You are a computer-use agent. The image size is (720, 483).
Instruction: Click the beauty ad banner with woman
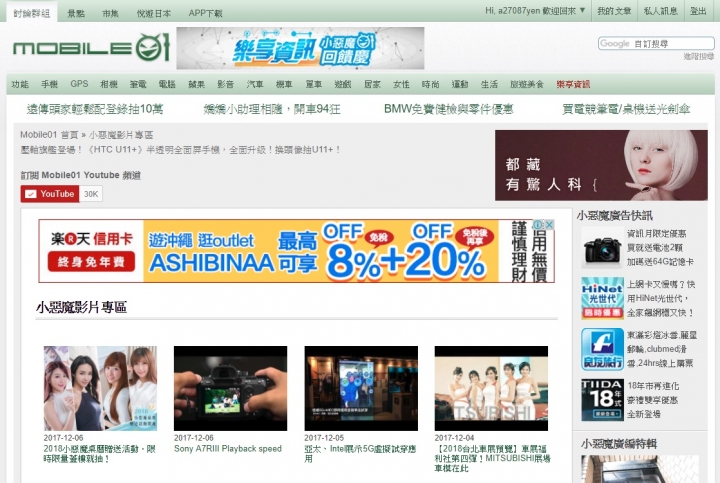601,165
